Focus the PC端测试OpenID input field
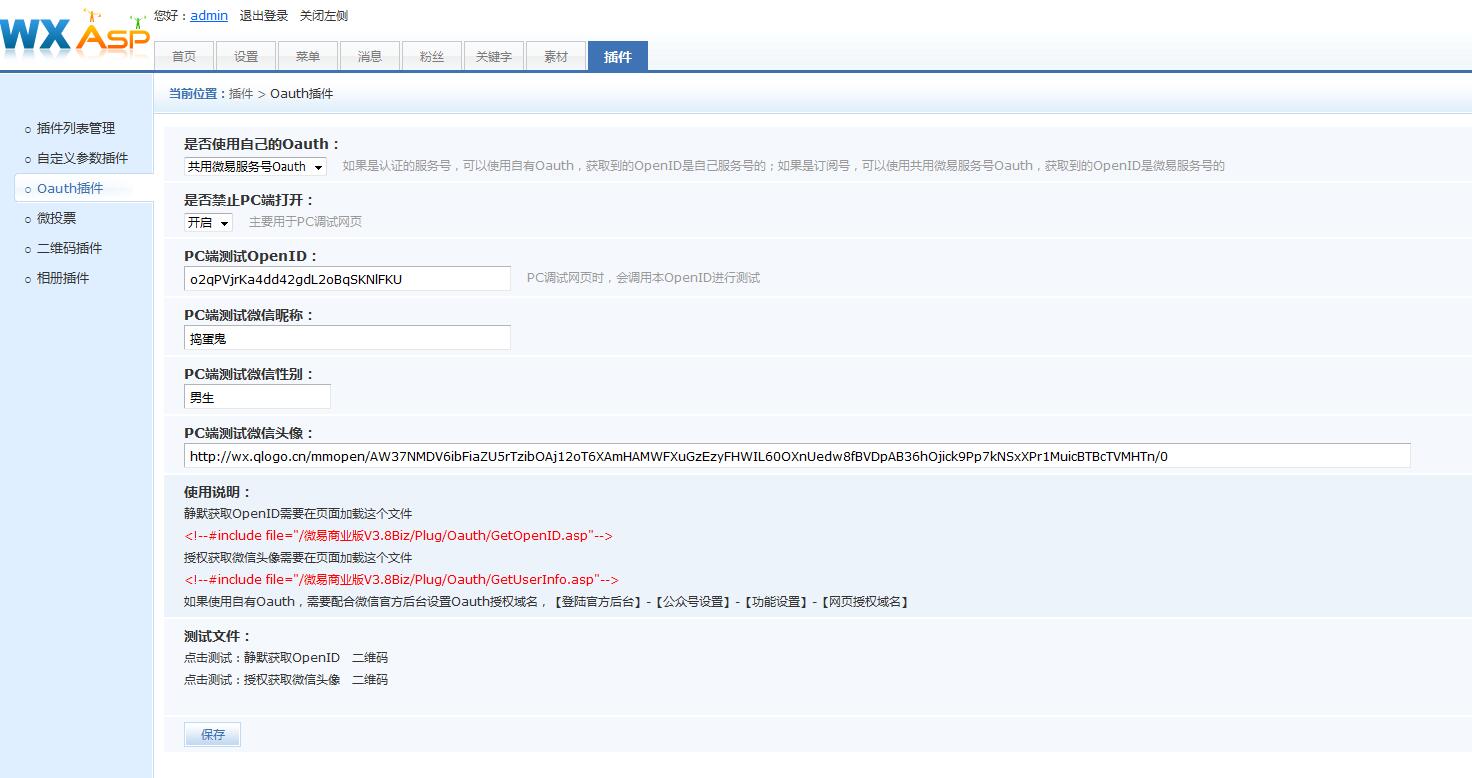Screen dimensions: 1472x778 (x=347, y=279)
